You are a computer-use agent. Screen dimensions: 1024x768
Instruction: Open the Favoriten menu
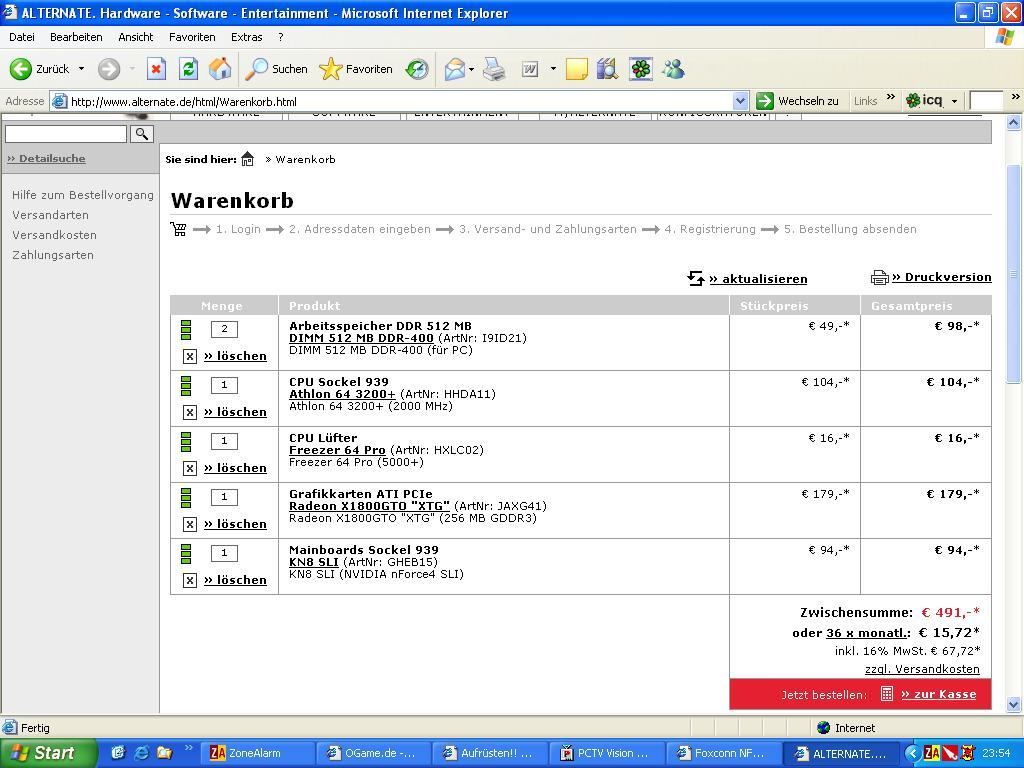pyautogui.click(x=192, y=37)
